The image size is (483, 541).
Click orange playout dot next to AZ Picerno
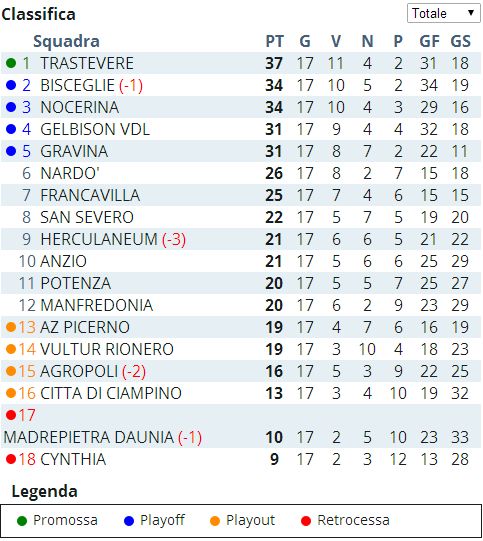point(11,327)
